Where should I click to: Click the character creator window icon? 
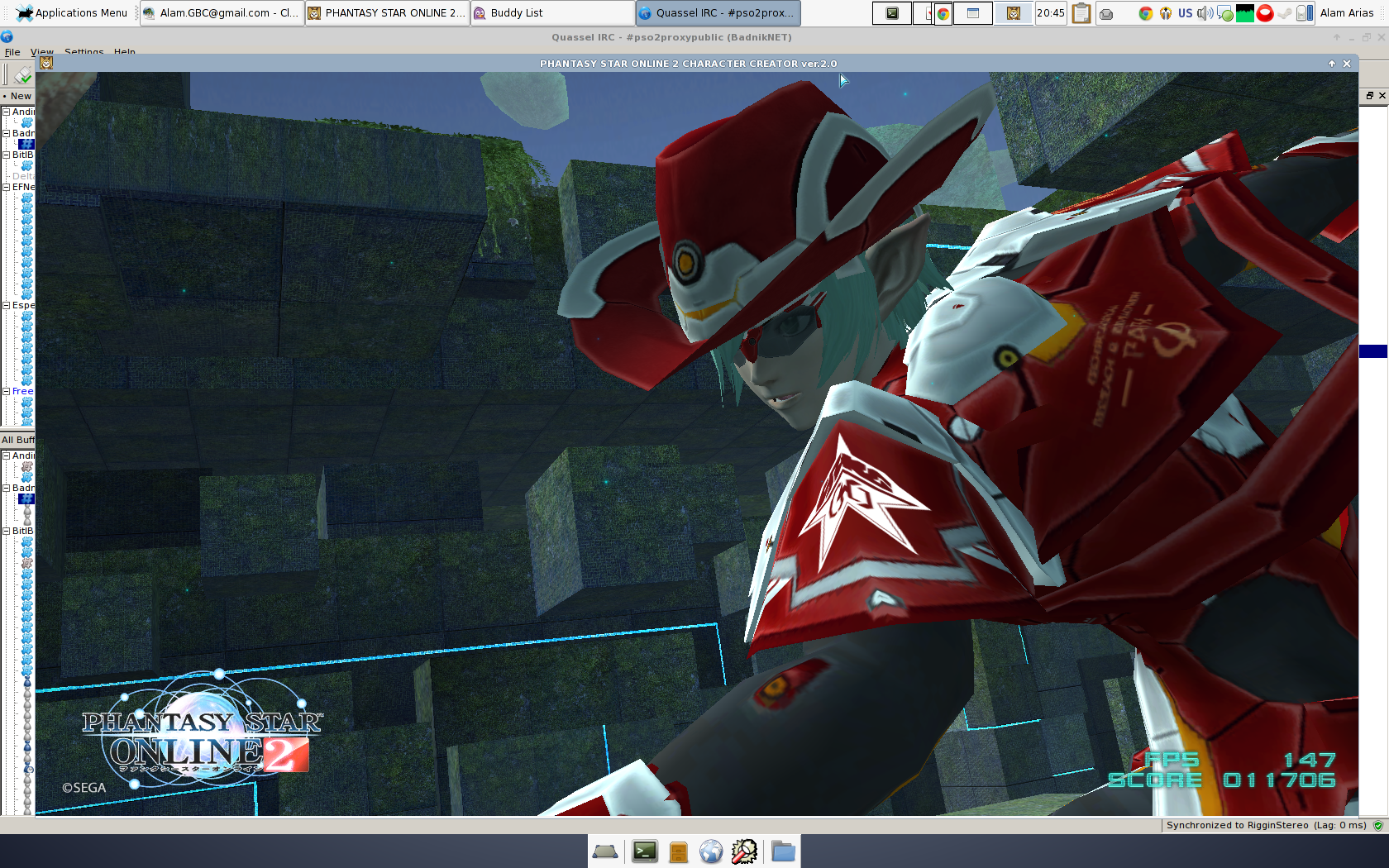pyautogui.click(x=46, y=63)
